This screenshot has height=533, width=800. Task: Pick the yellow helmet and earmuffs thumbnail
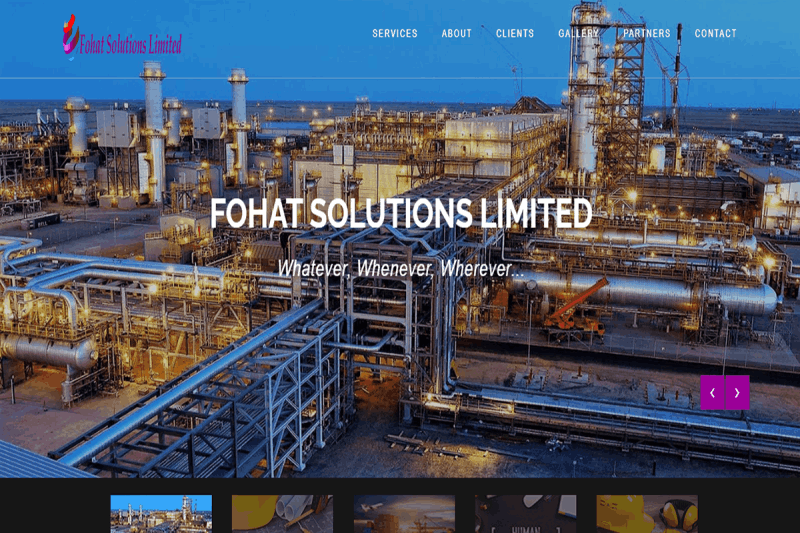click(647, 514)
